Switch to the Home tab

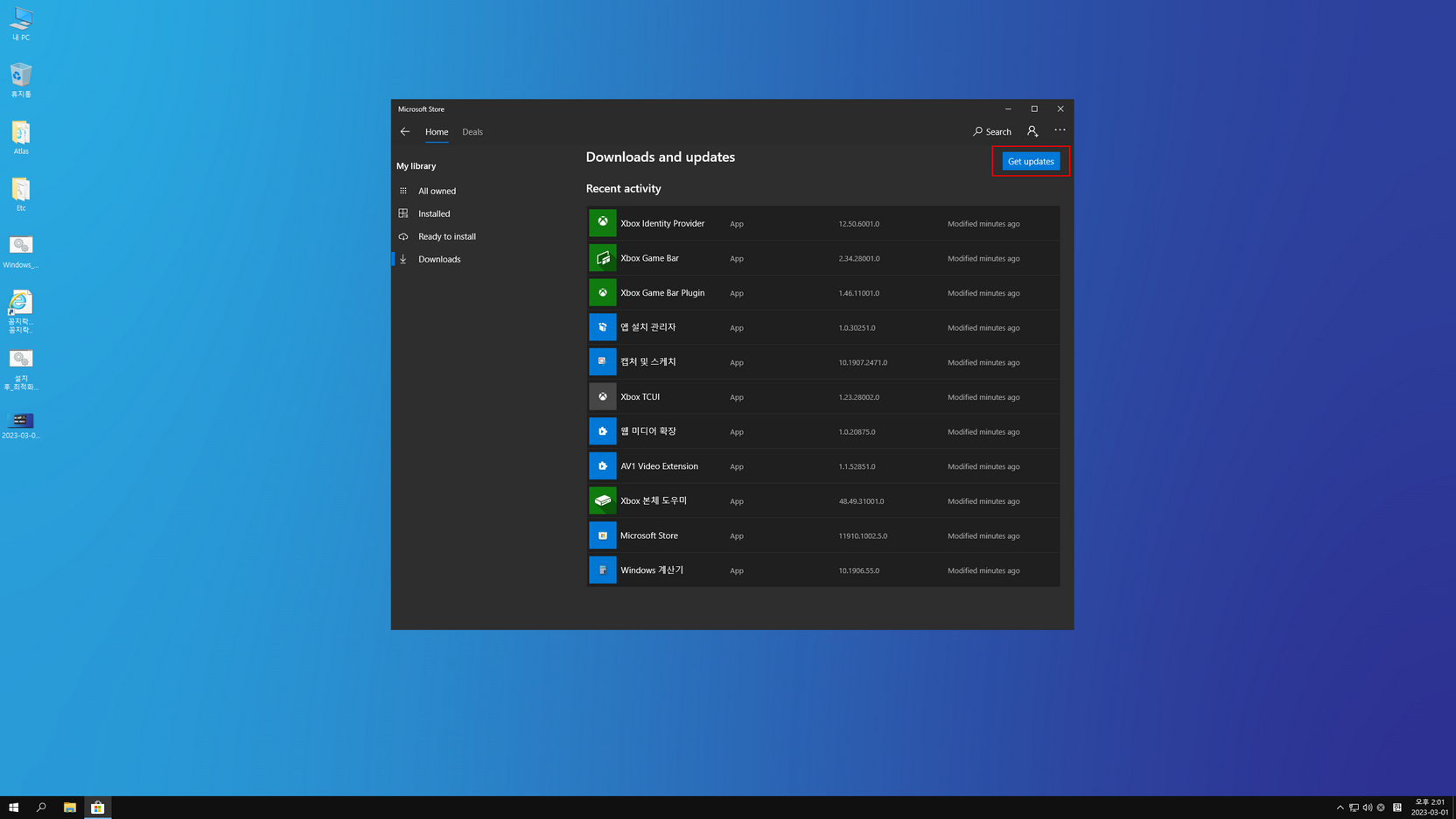point(437,131)
